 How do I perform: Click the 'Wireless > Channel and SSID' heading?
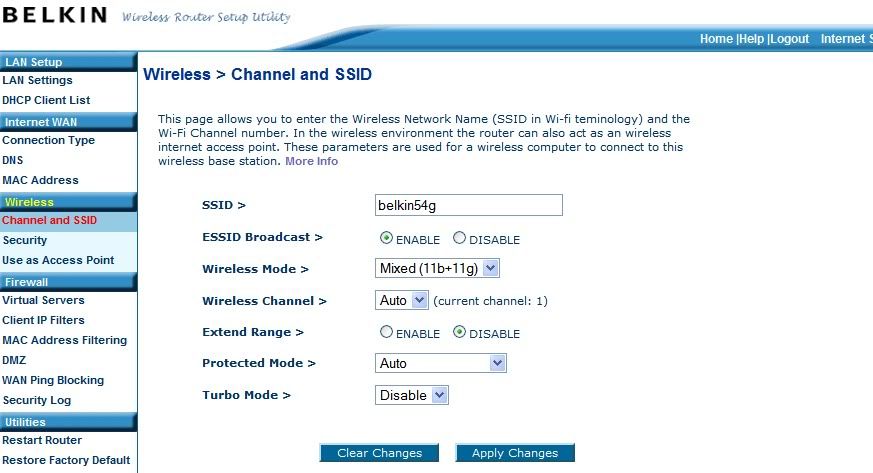point(257,74)
